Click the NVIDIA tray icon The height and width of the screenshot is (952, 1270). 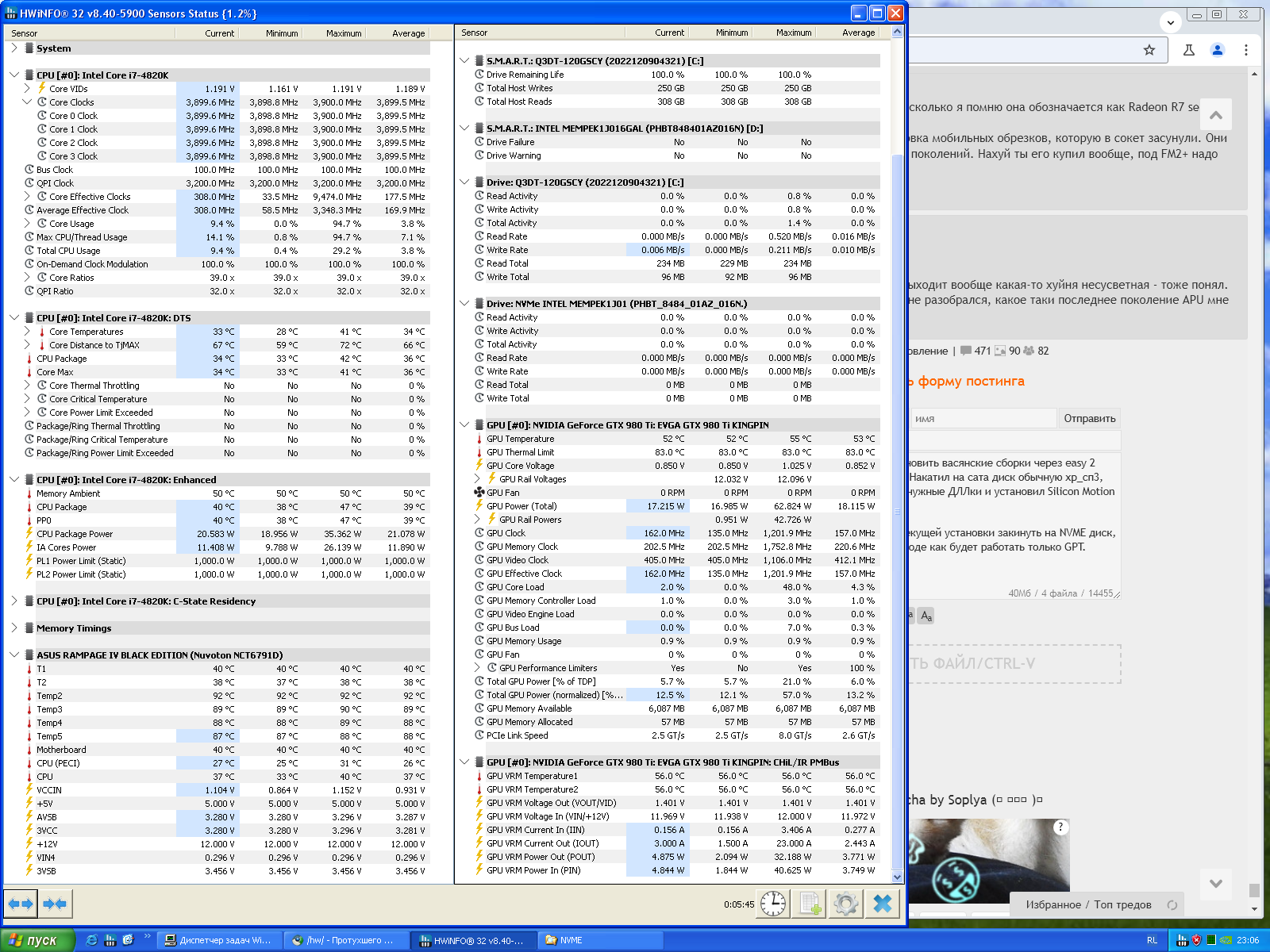click(x=1226, y=940)
